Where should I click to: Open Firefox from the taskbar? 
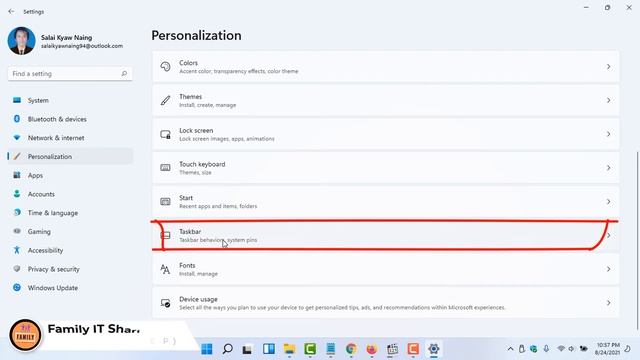[371, 349]
